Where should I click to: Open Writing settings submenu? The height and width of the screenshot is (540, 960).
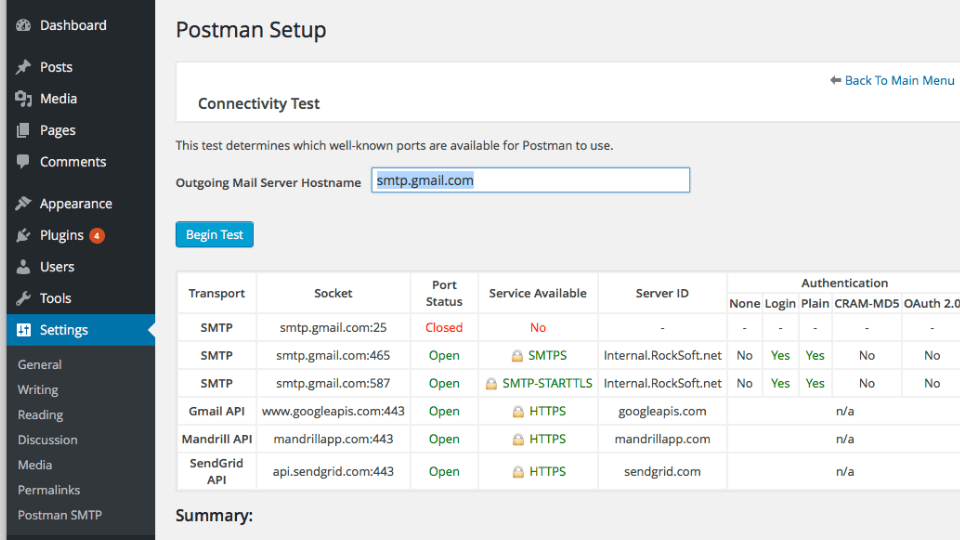point(38,389)
